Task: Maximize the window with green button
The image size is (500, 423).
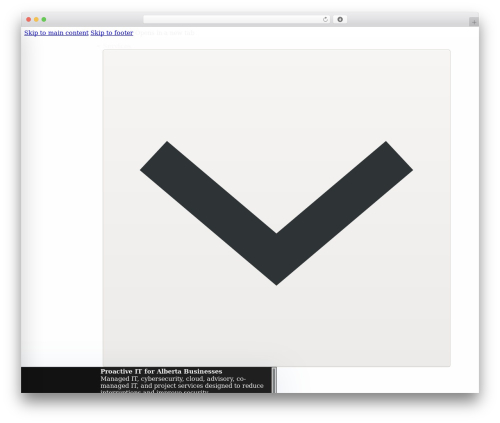Action: pos(44,19)
